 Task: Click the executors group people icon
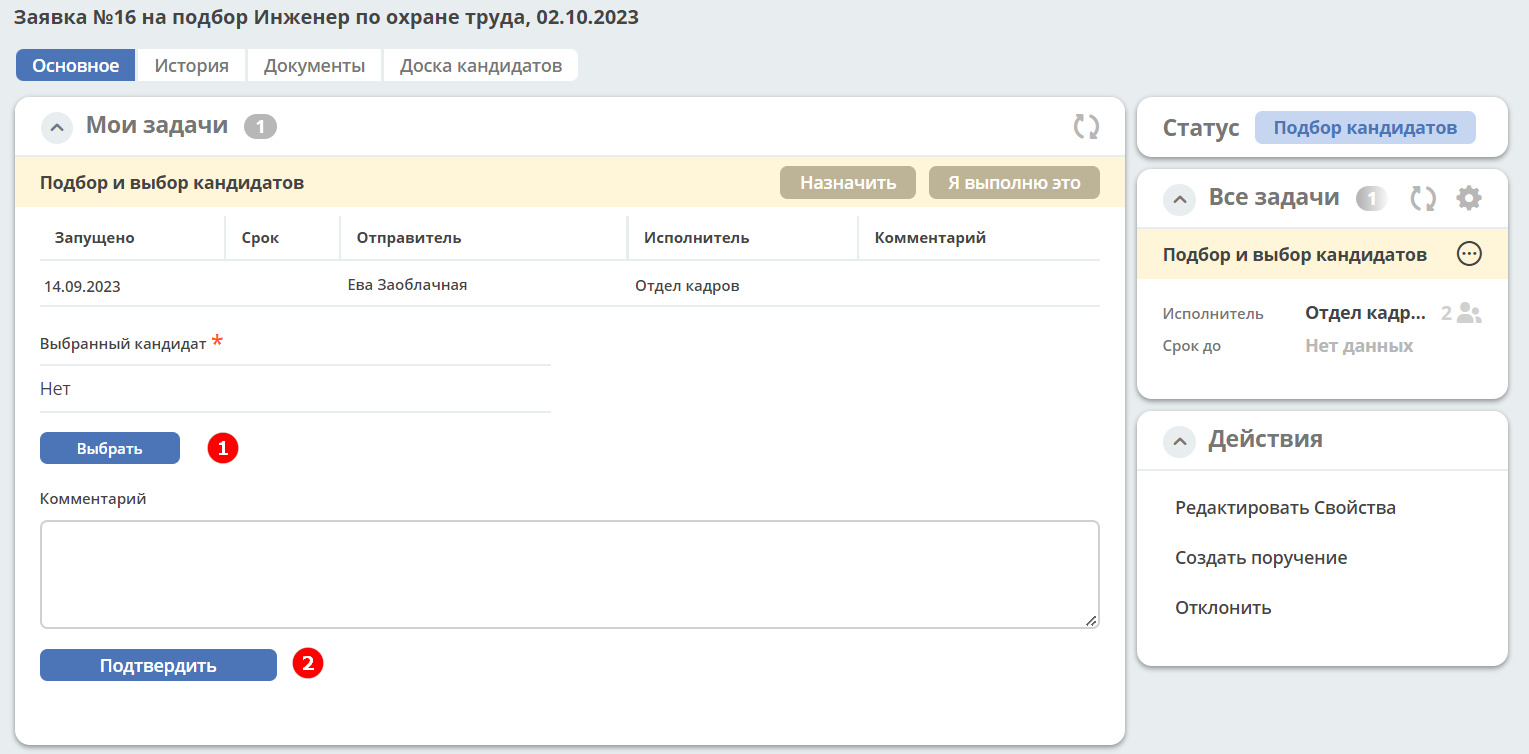pyautogui.click(x=1469, y=313)
